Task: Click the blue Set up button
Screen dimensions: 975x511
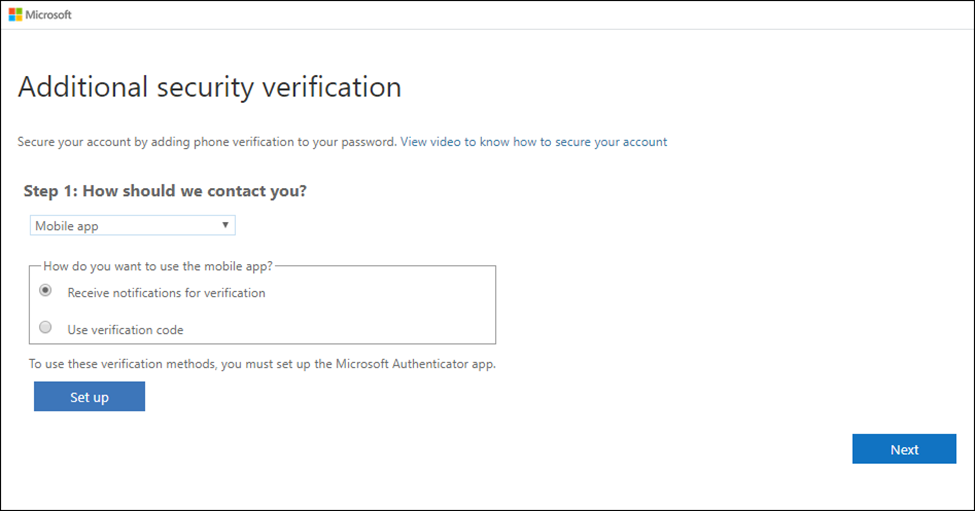Action: (90, 397)
